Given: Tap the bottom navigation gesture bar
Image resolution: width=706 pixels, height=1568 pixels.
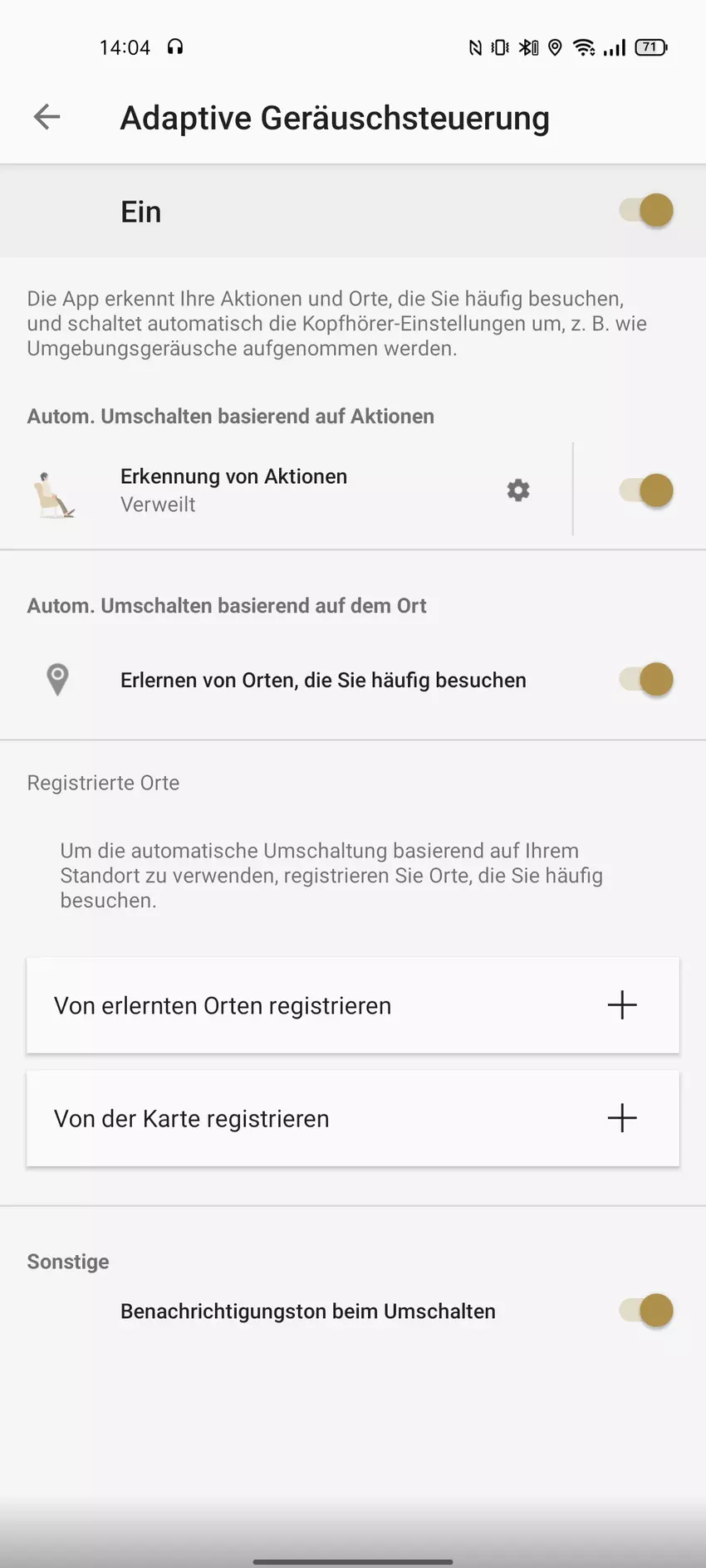Looking at the screenshot, I should click(x=353, y=1561).
